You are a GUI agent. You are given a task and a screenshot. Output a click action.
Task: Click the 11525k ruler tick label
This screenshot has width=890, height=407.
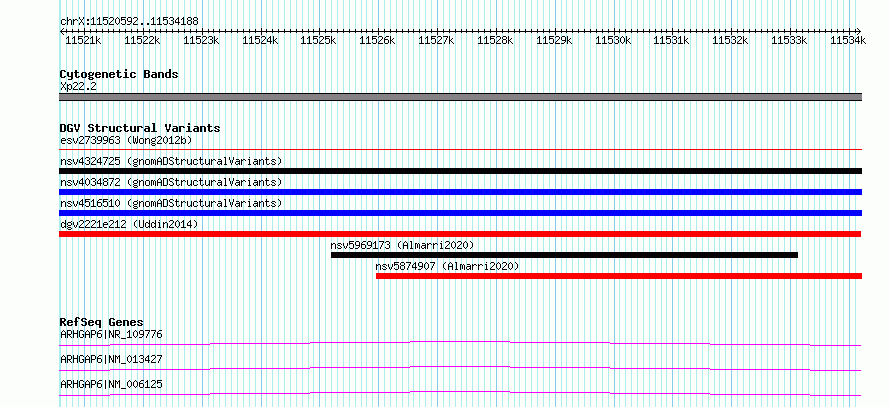tap(318, 40)
